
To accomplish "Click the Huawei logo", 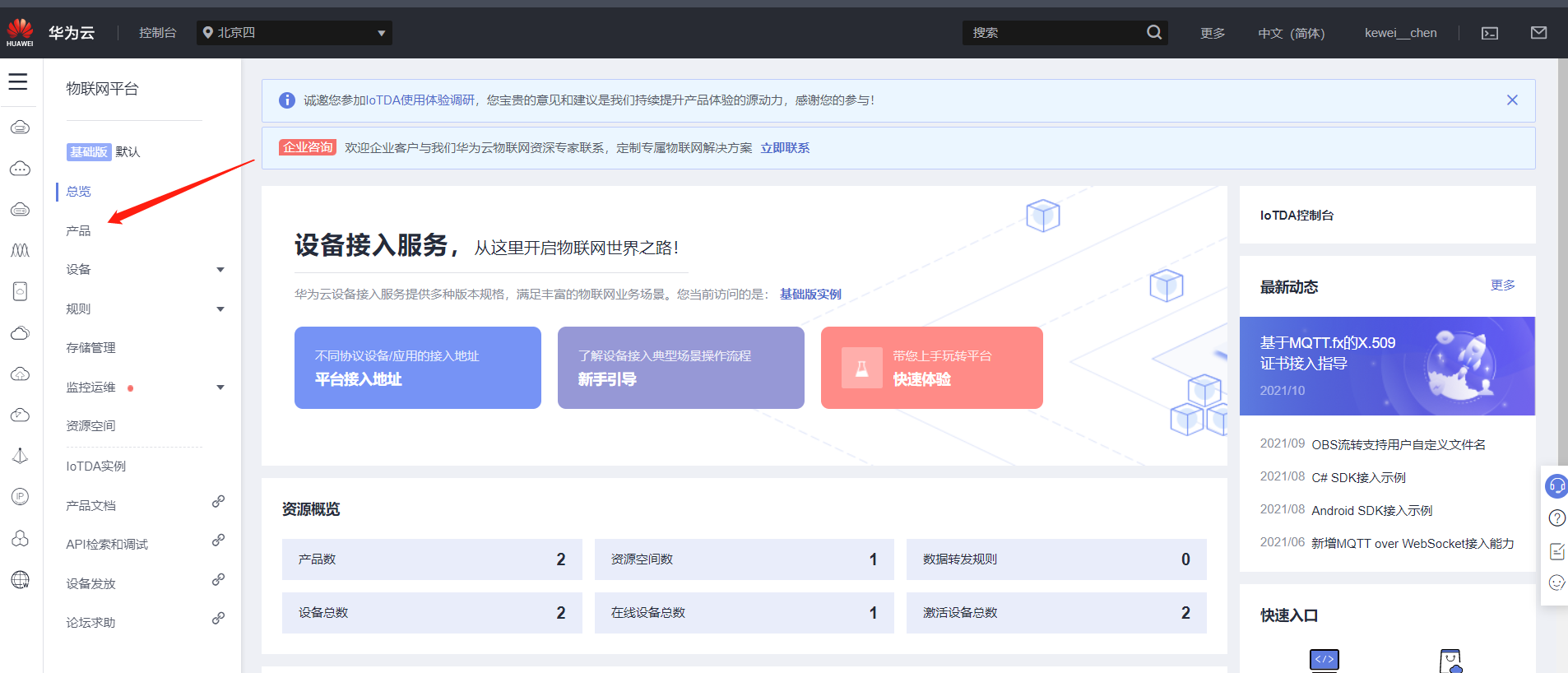I will (x=20, y=32).
